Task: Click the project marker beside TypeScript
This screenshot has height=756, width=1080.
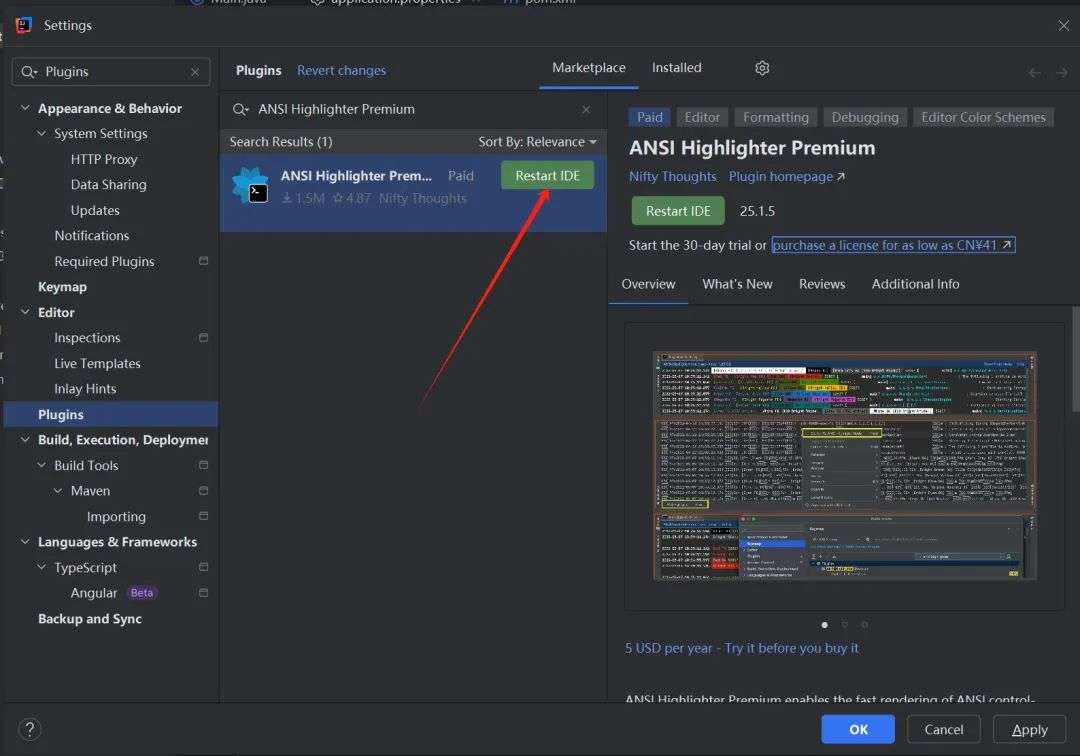Action: tap(203, 567)
